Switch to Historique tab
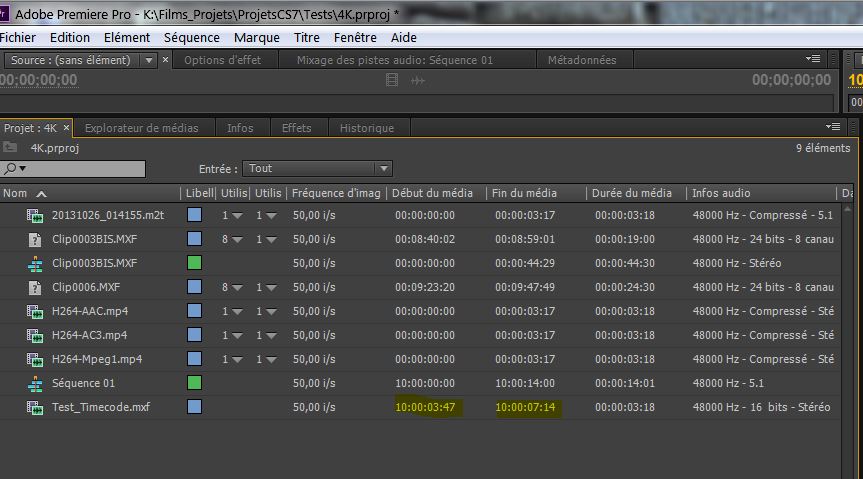 [x=367, y=128]
